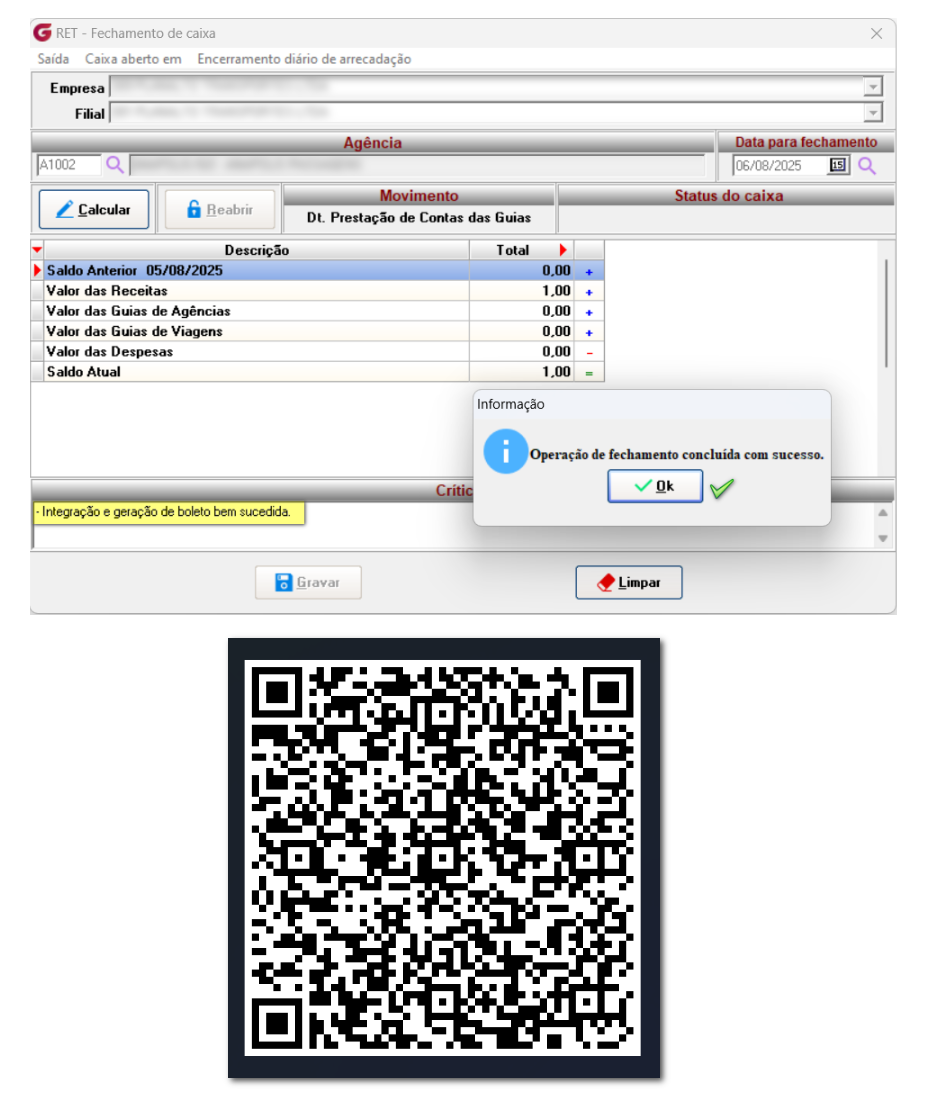Click the magnifier next to closing date
This screenshot has height=1115, width=927.
(x=867, y=166)
